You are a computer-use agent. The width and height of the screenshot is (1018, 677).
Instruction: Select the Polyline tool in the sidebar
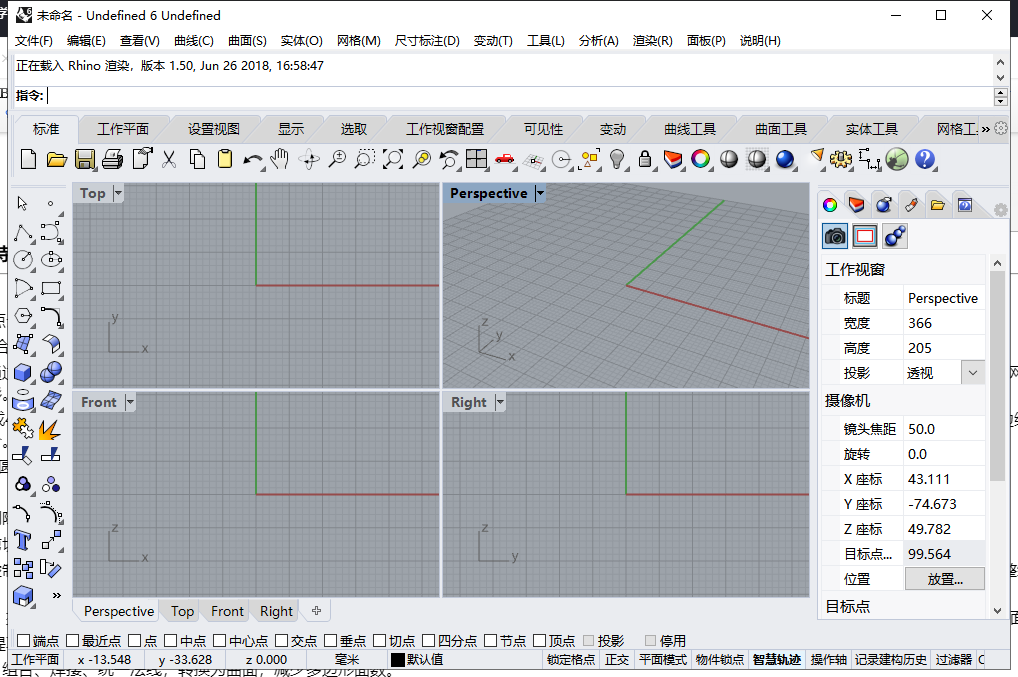(23, 232)
